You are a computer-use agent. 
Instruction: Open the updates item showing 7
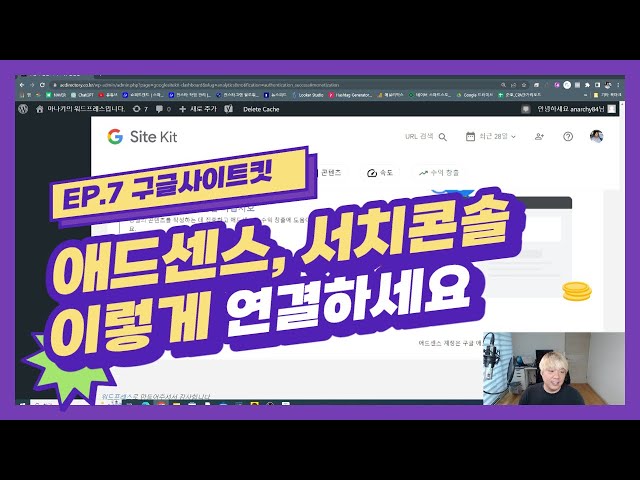click(x=140, y=109)
